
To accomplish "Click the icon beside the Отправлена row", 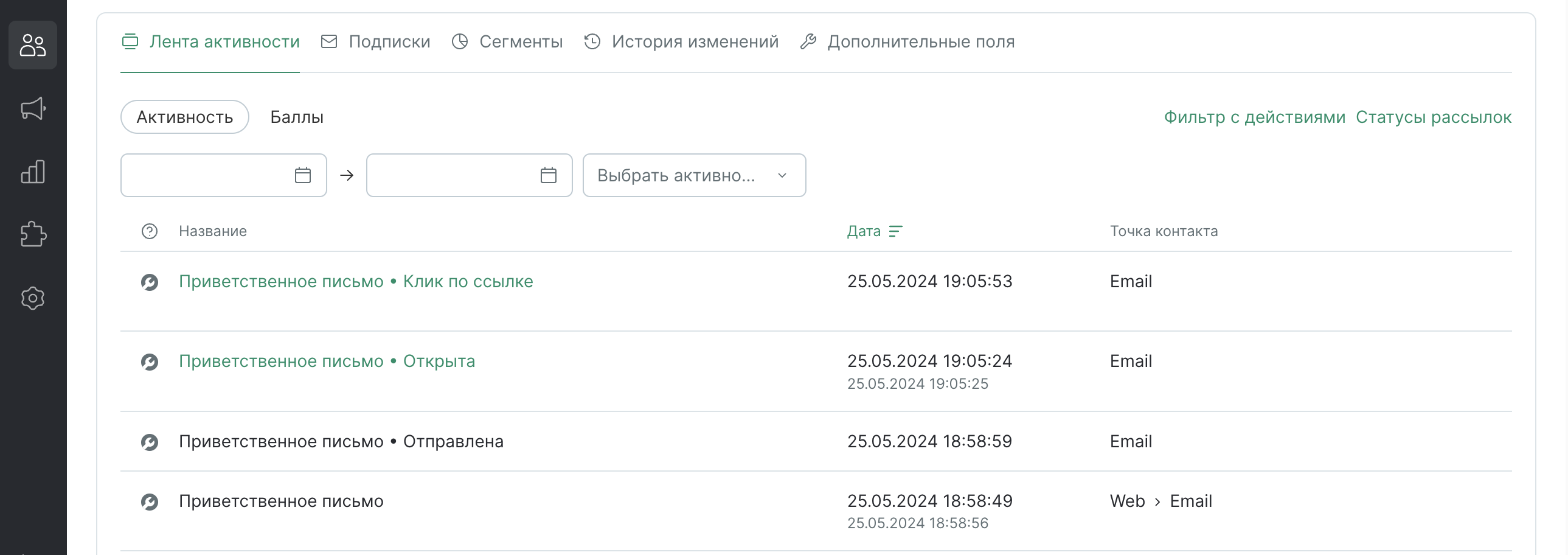I will [150, 442].
